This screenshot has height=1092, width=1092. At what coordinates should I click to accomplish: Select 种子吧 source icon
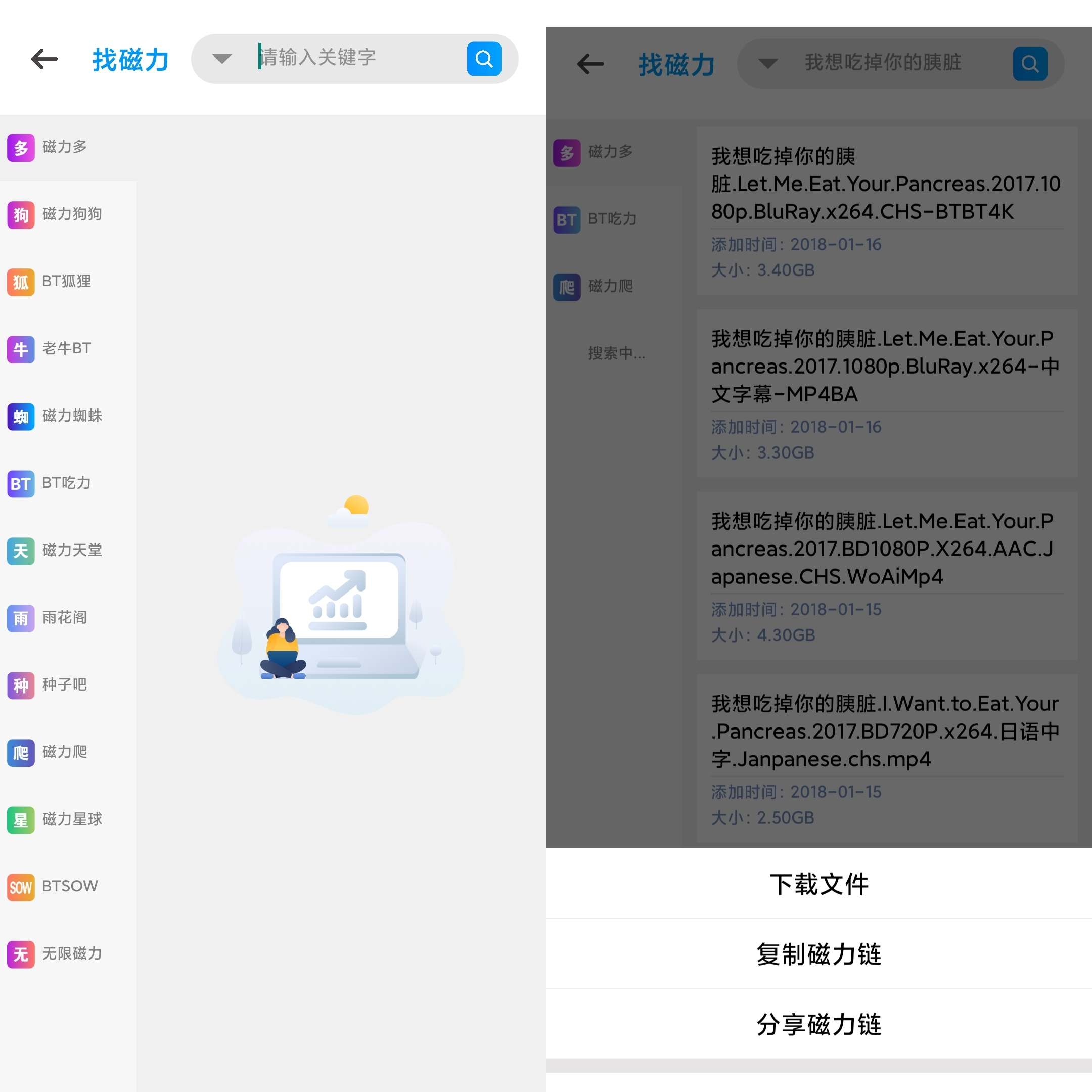[x=21, y=686]
